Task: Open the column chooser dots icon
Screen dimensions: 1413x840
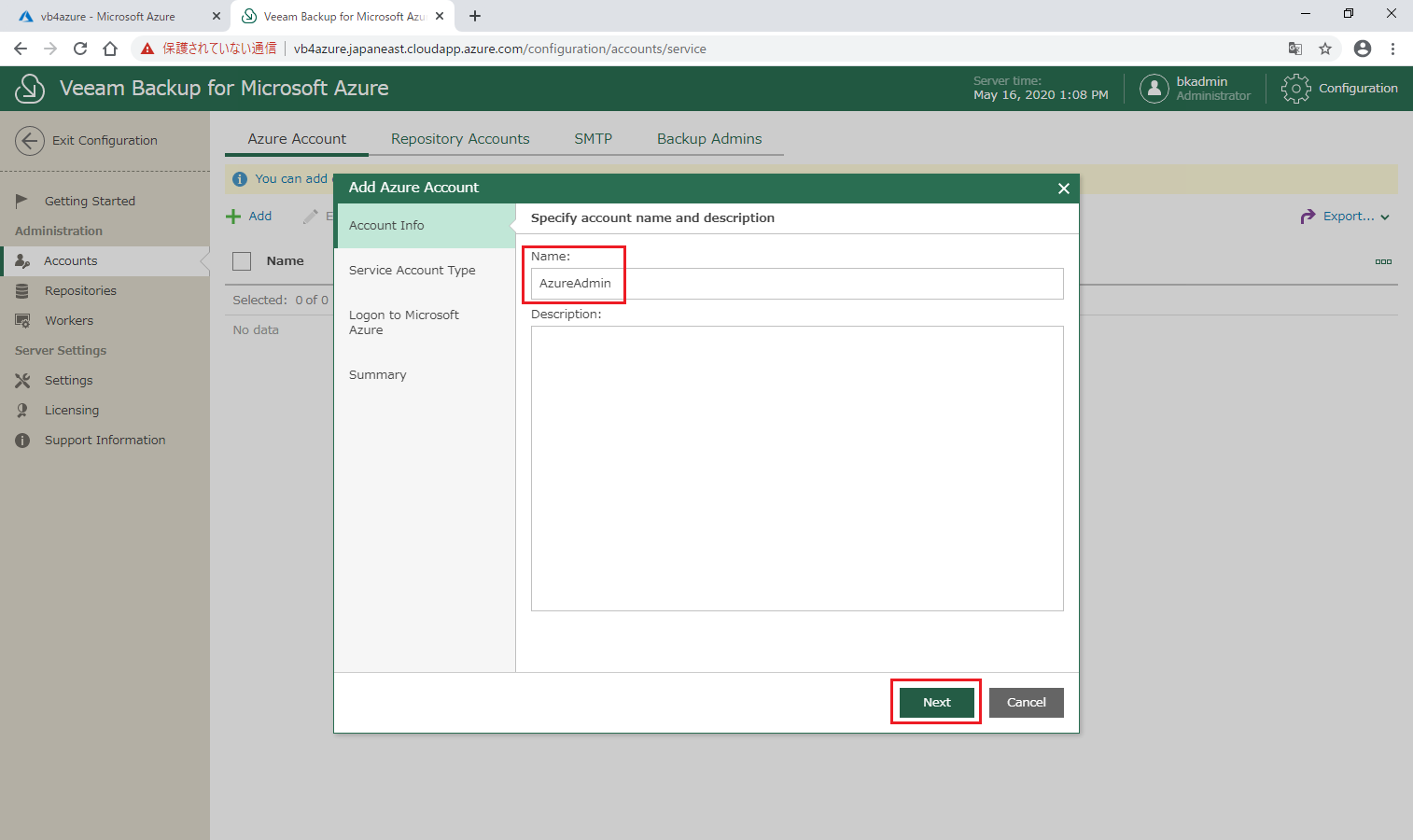Action: [x=1383, y=261]
